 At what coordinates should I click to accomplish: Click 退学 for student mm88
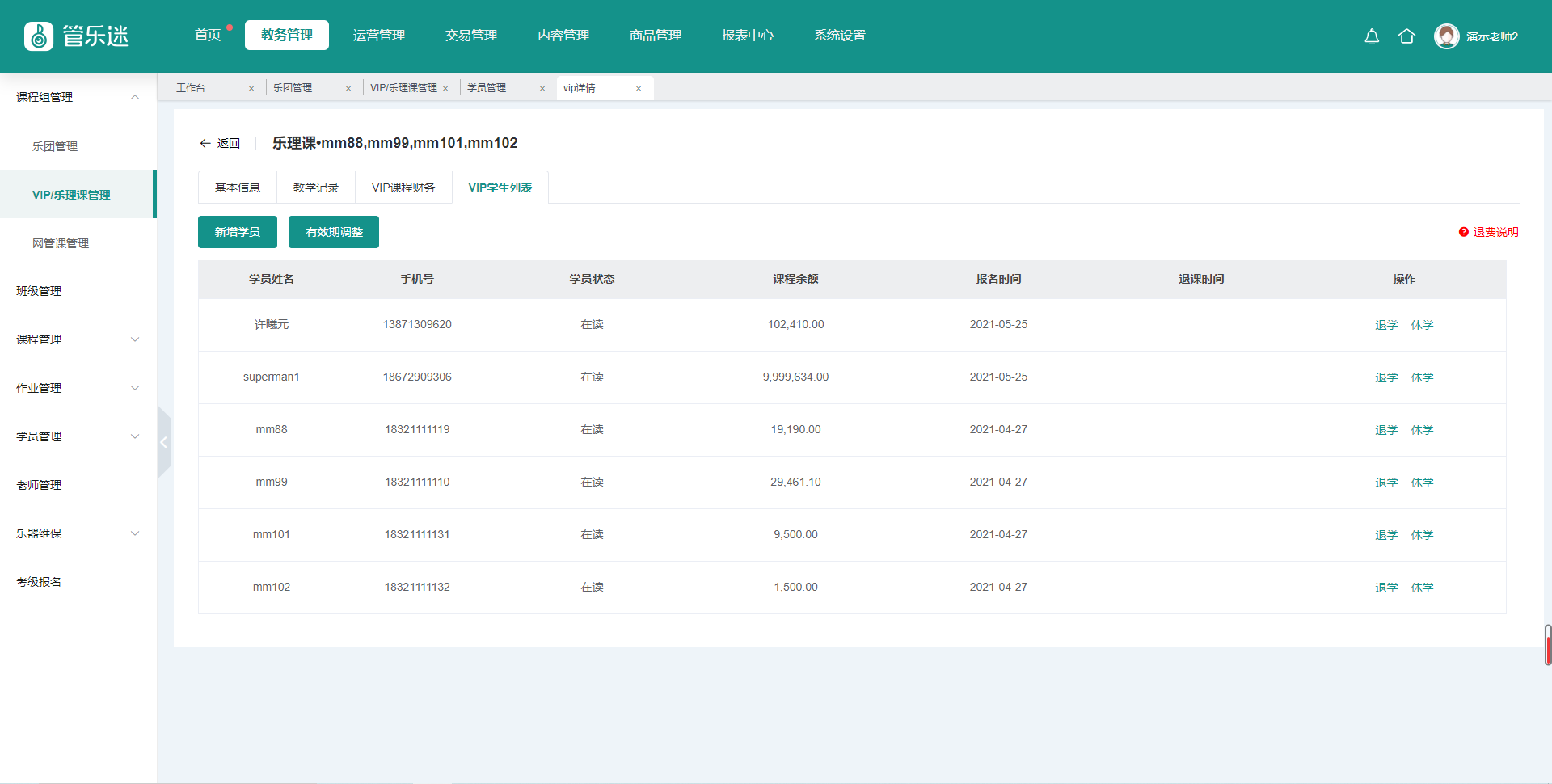click(x=1385, y=430)
